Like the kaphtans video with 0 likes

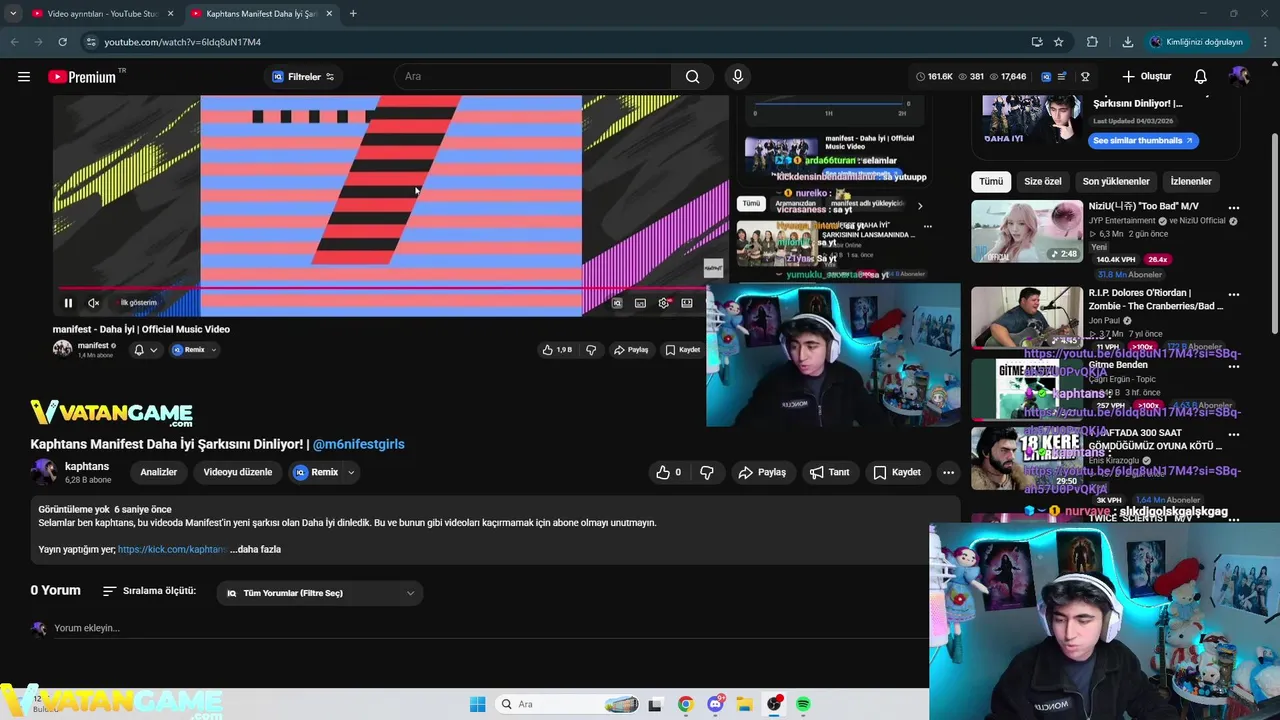(668, 472)
